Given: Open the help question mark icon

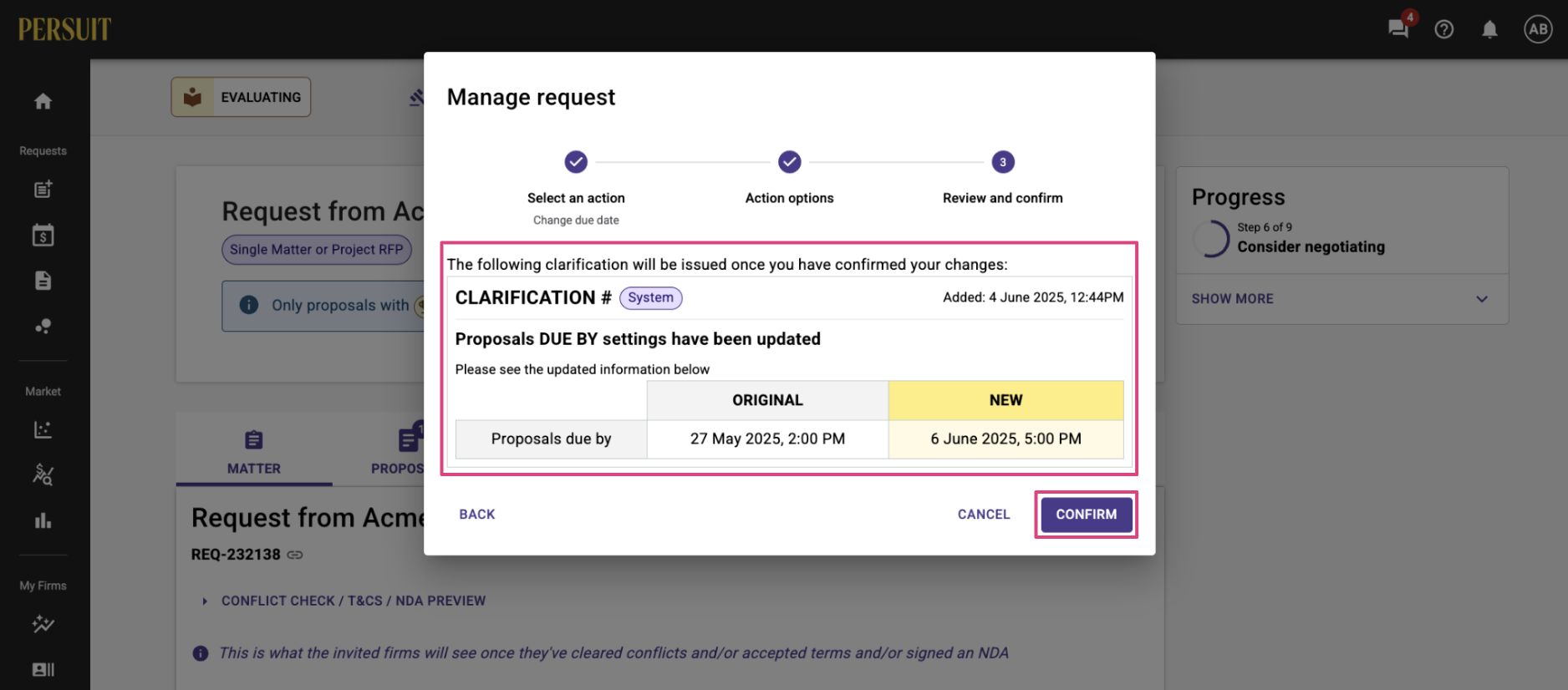Looking at the screenshot, I should (x=1443, y=30).
